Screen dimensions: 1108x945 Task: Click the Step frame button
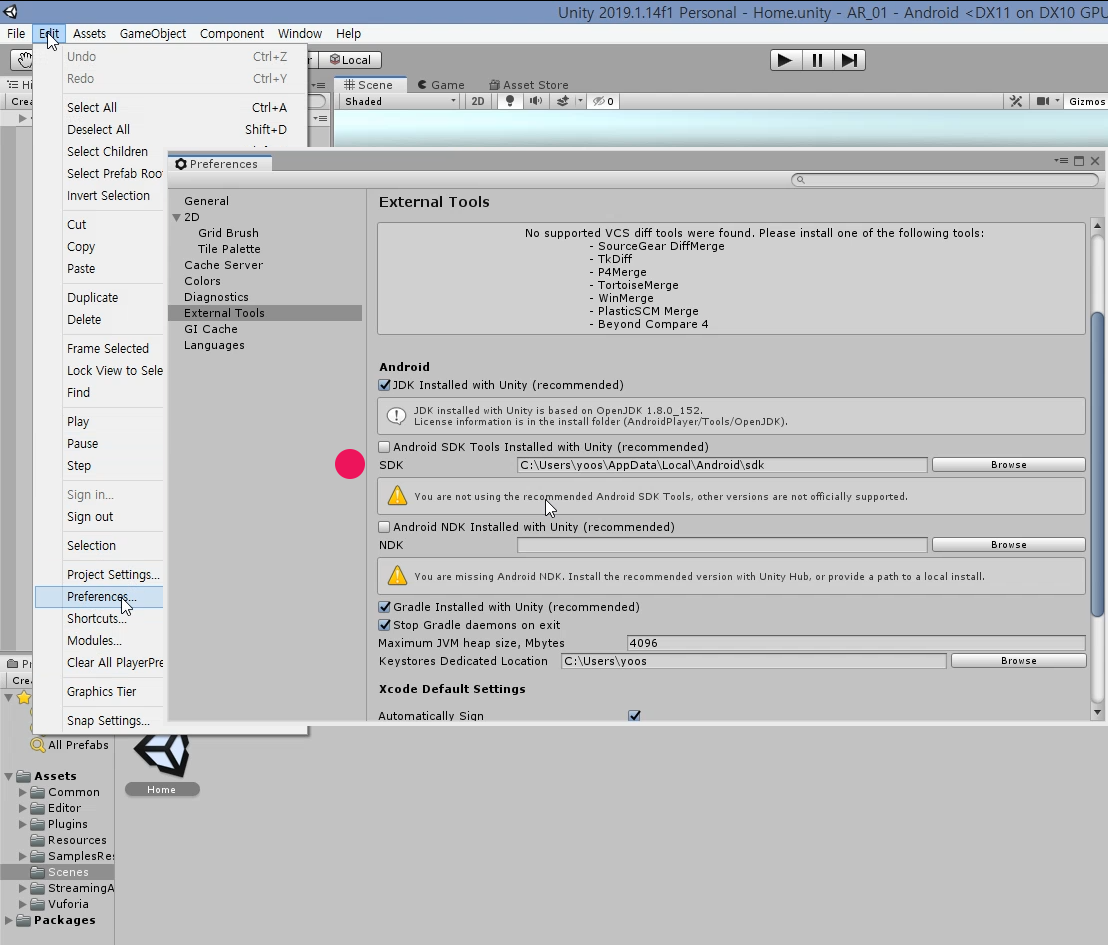click(x=849, y=60)
